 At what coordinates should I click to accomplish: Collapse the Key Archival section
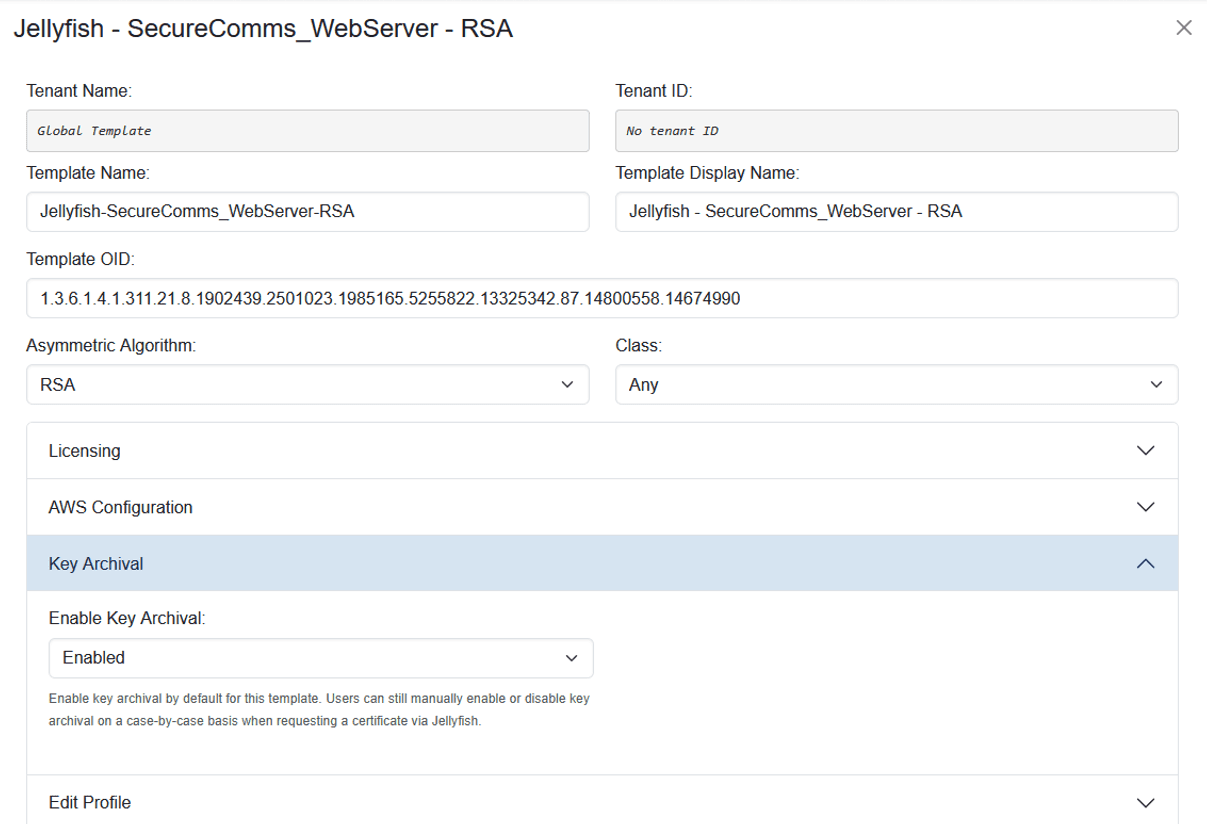pos(600,563)
